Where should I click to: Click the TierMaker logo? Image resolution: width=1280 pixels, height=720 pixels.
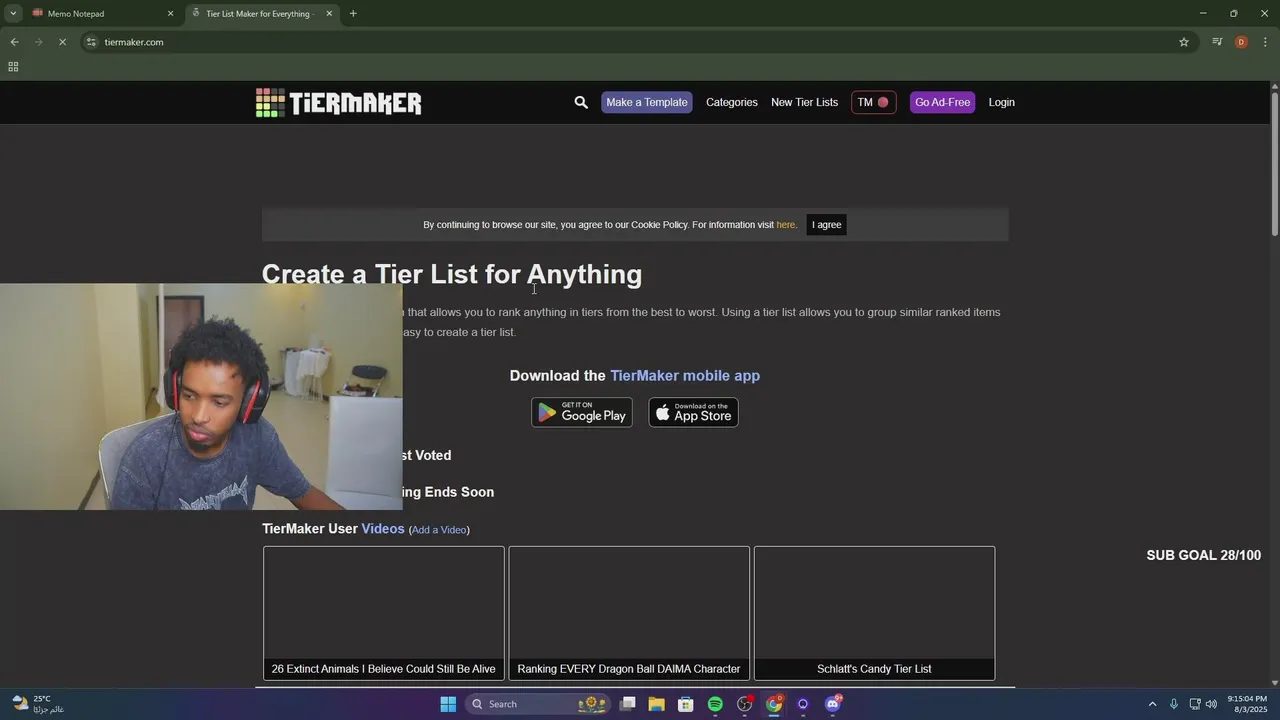click(338, 102)
